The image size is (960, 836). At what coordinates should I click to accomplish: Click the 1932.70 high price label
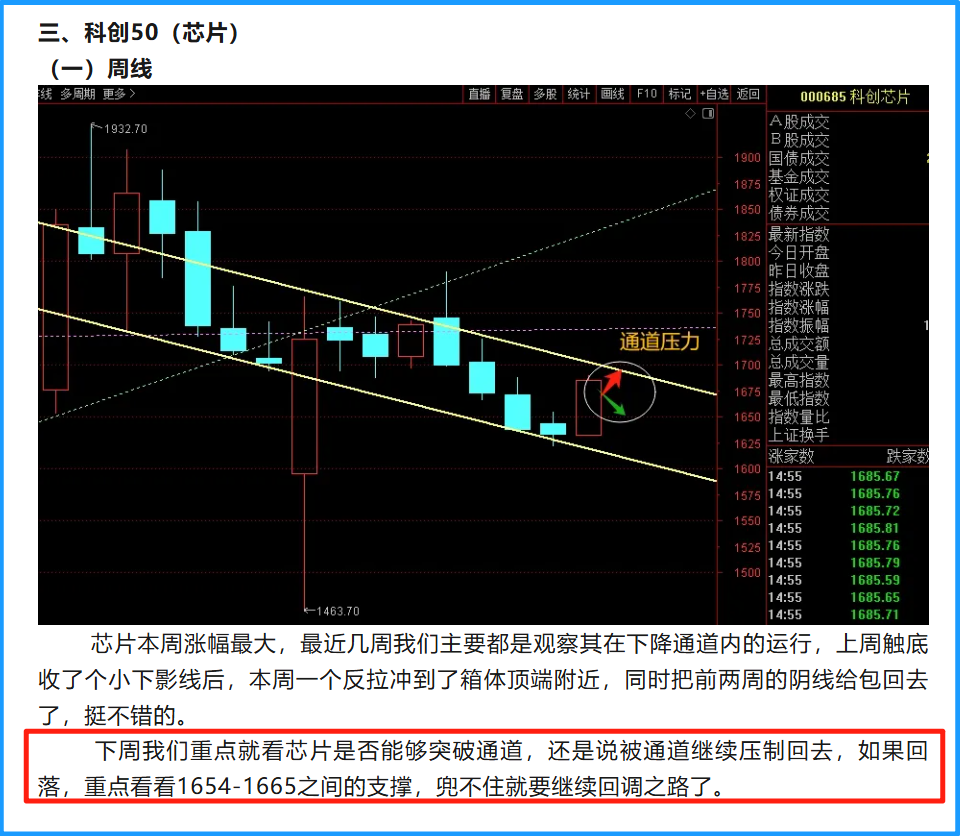(x=126, y=129)
